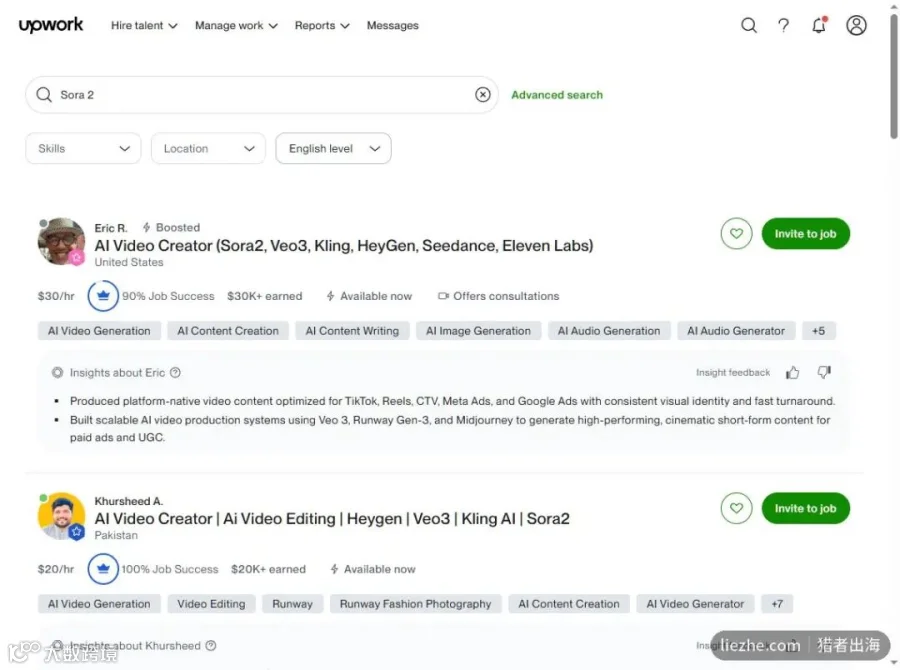The image size is (900, 670).
Task: Click the header search magnifier icon
Action: click(748, 25)
